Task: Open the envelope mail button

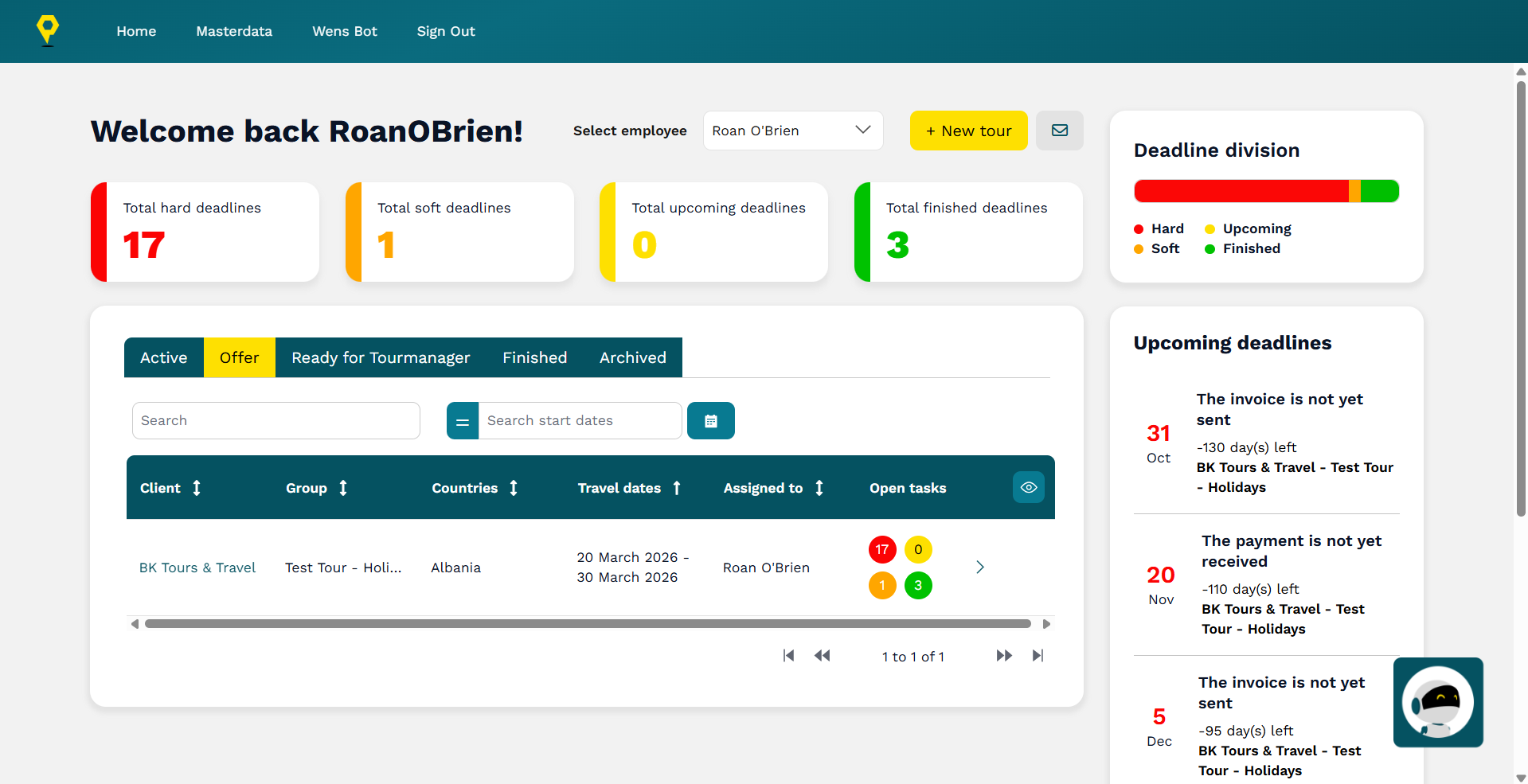Action: [x=1059, y=131]
